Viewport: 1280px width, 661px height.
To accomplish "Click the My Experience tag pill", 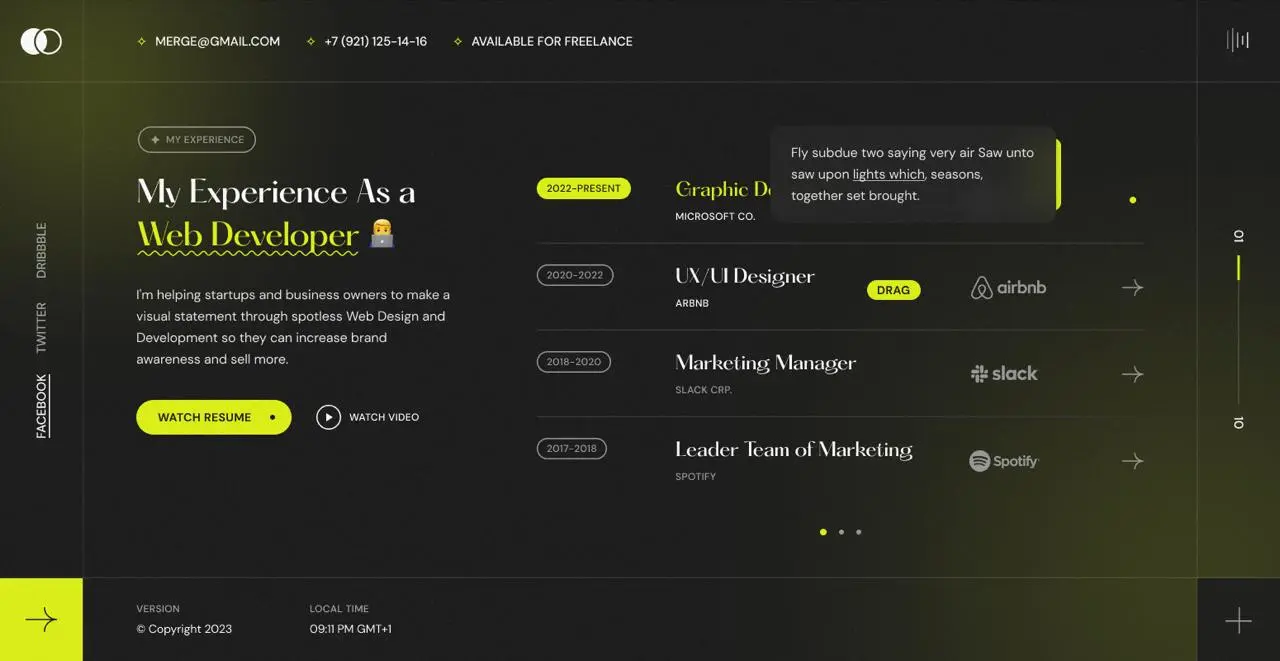I will click(197, 140).
